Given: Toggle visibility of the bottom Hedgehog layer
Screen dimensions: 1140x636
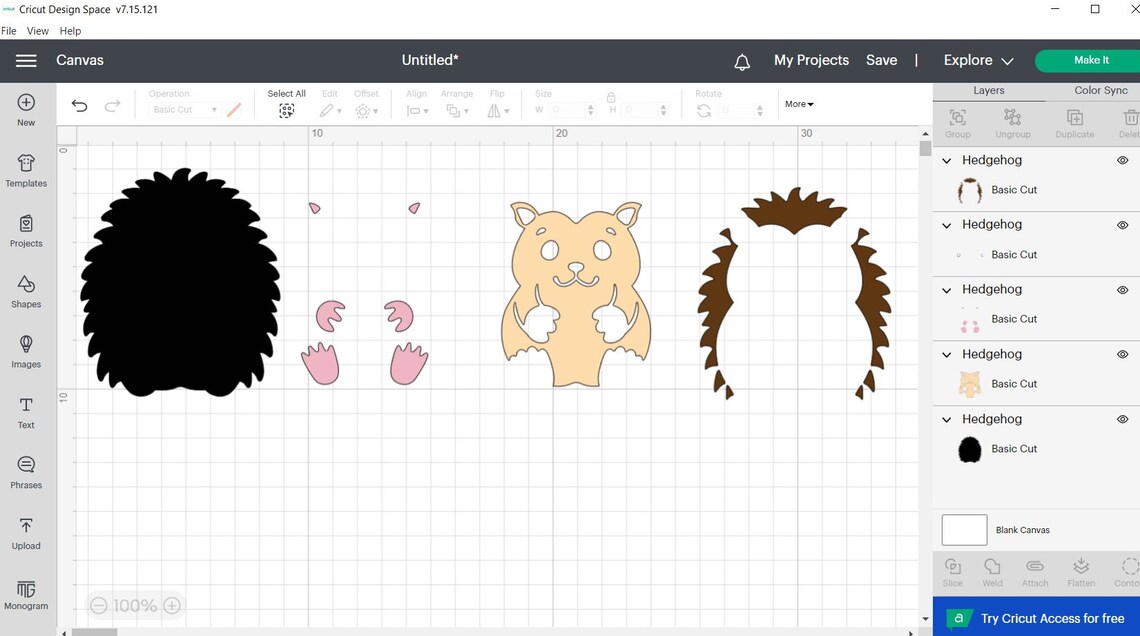Looking at the screenshot, I should point(1122,418).
